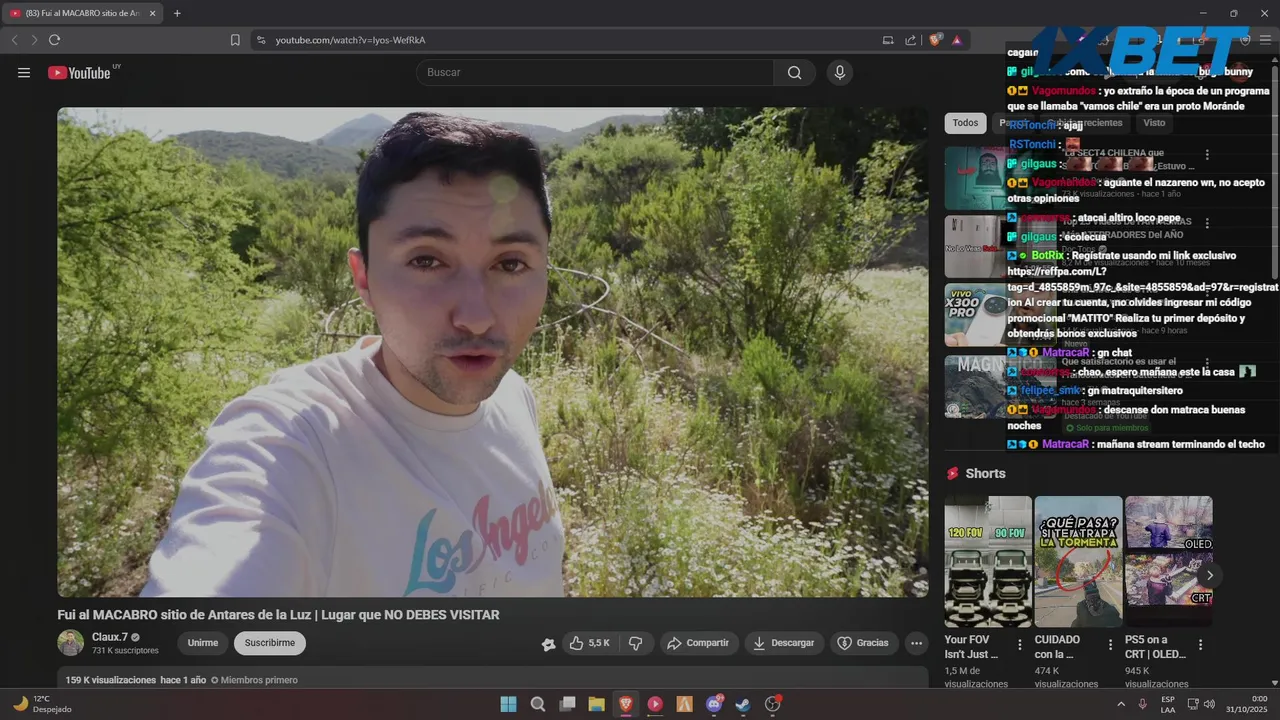This screenshot has height=720, width=1280.
Task: Open Discord from the taskbar
Action: 714,704
